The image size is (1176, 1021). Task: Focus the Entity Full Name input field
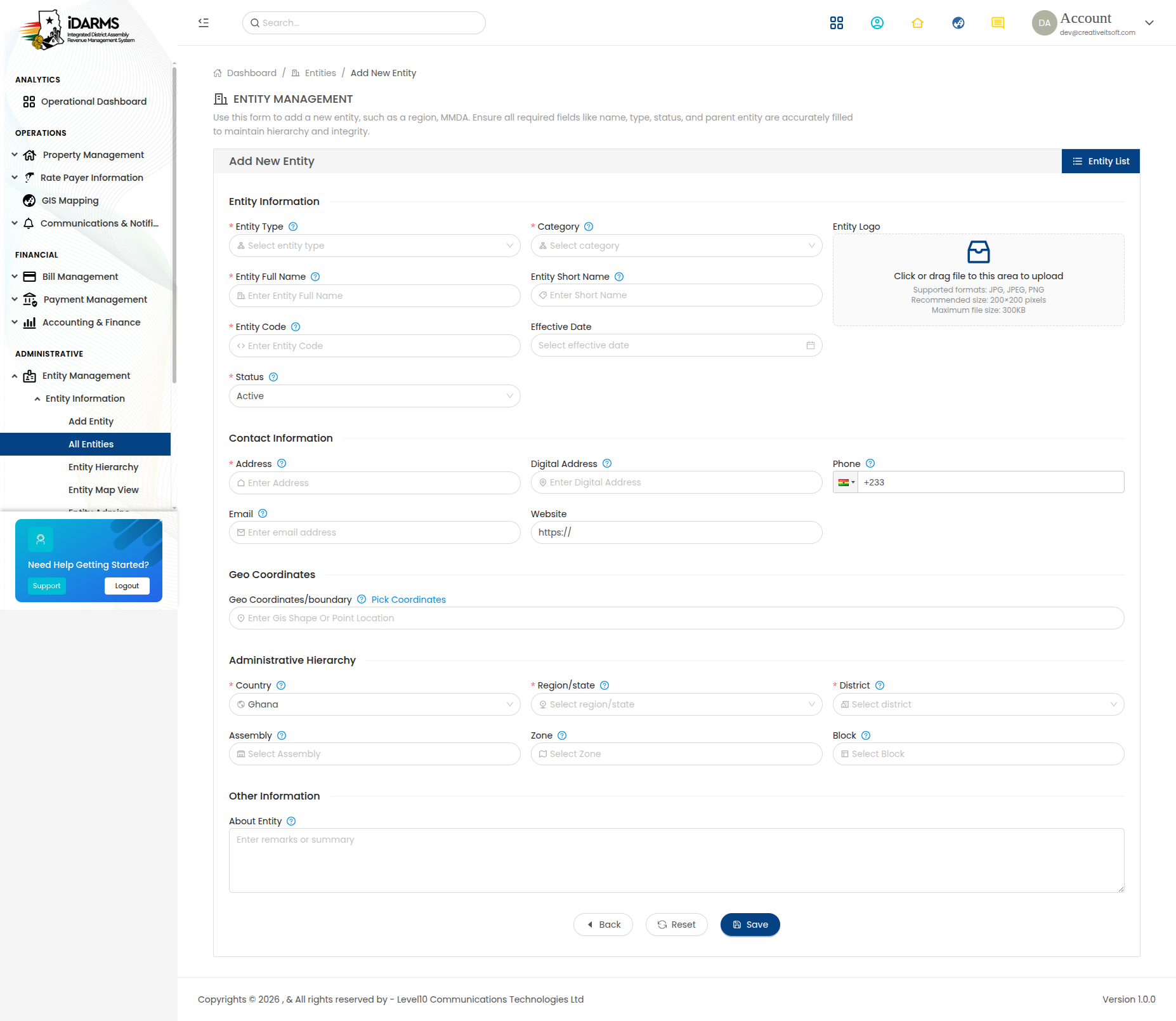pyautogui.click(x=375, y=296)
